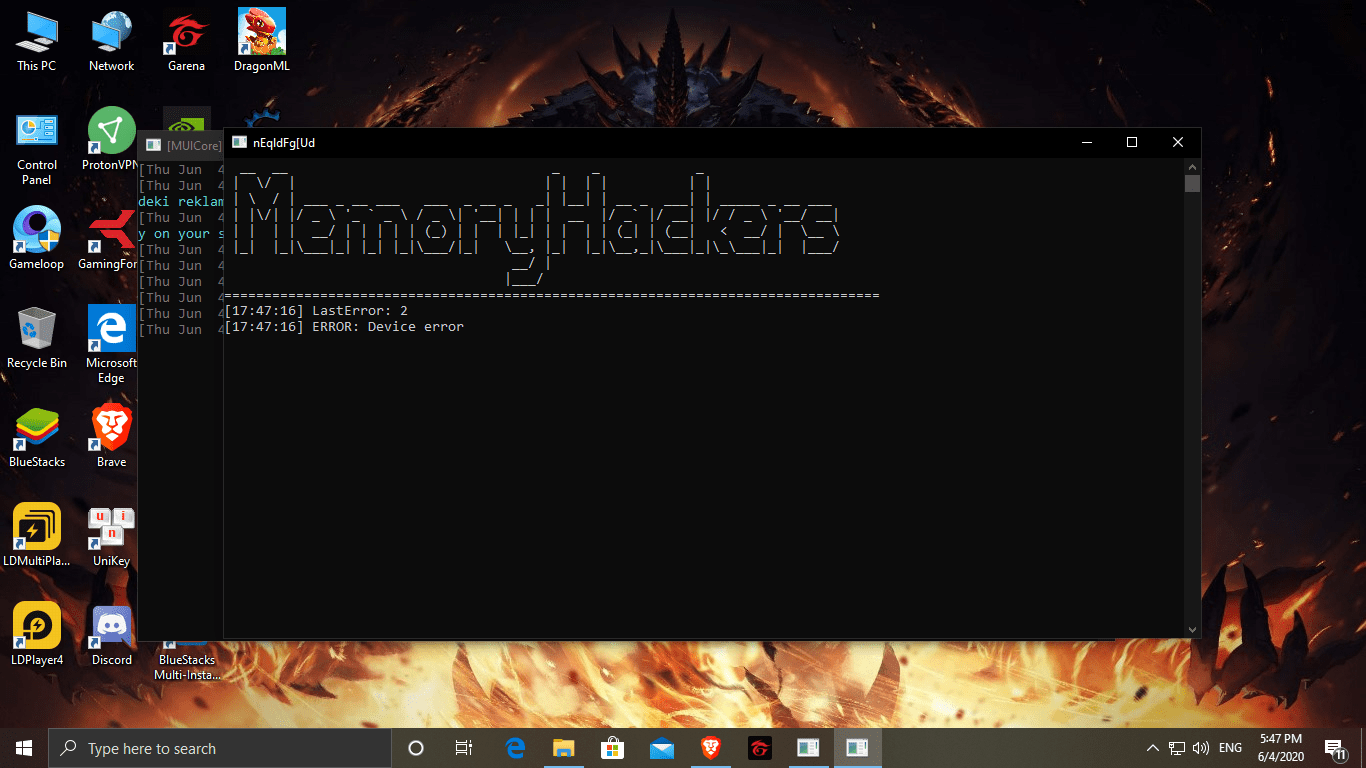Launch the Brave desktop shortcut

[x=111, y=437]
